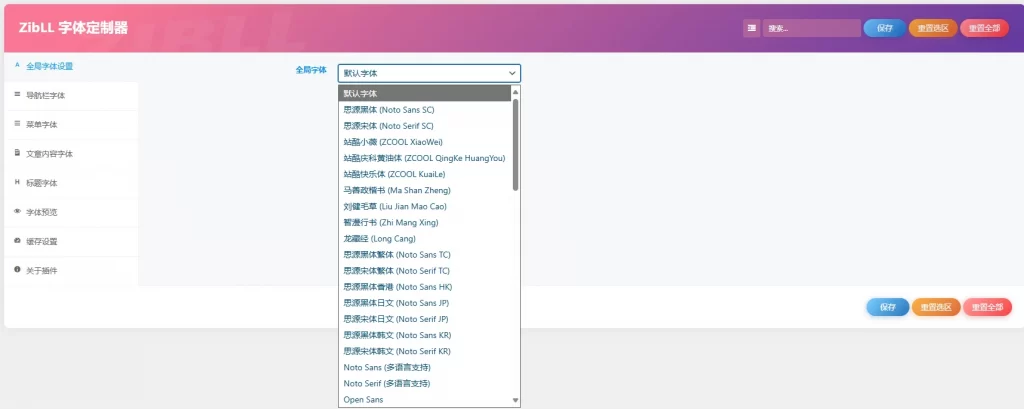Screen dimensions: 1024x409
Task: Select 思源黑体 (Noto Sans SC) from the list
Action: (x=388, y=109)
